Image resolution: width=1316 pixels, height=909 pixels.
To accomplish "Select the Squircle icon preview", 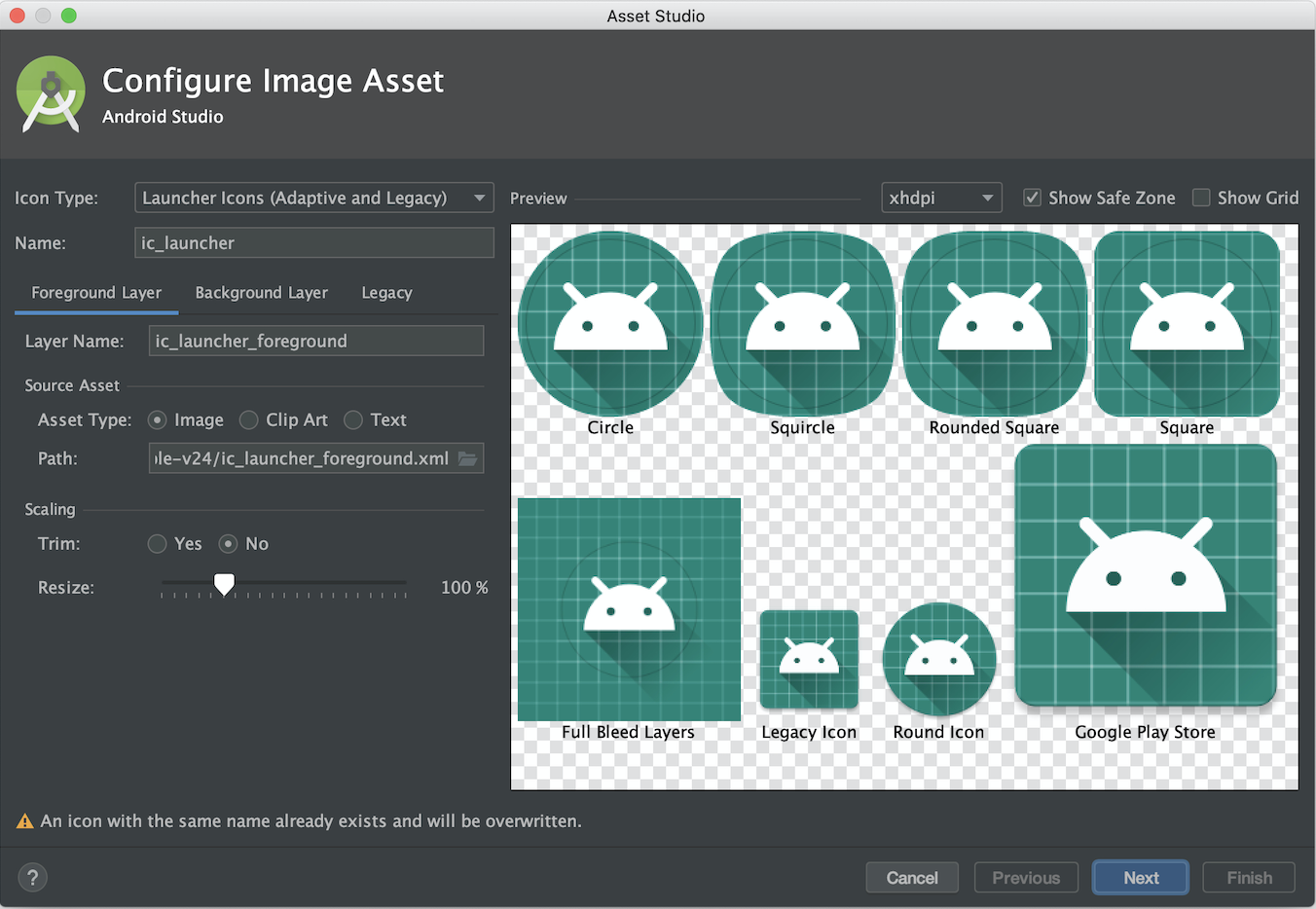I will (x=803, y=324).
